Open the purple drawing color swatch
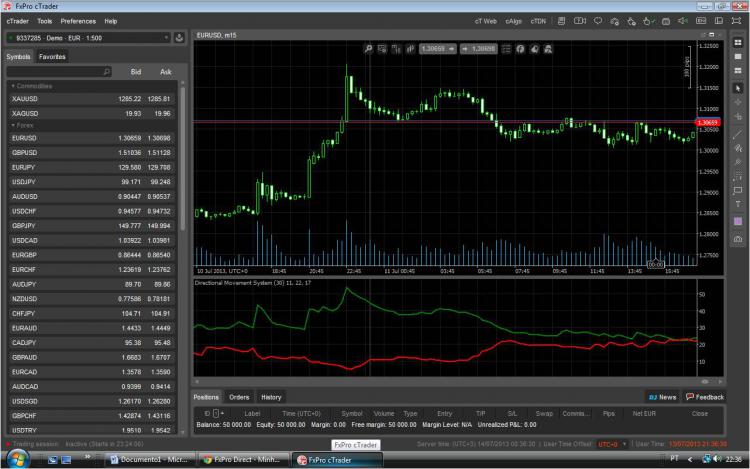Screen dimensions: 750x469 tap(738, 221)
